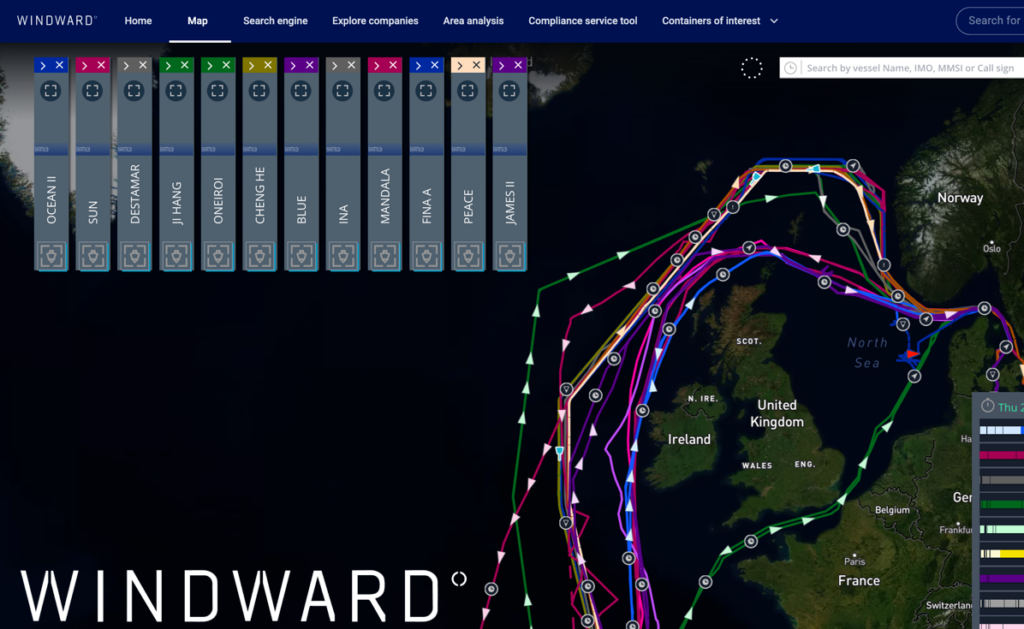The image size is (1024, 629).
Task: Close the BLUE vessel card
Action: point(310,65)
